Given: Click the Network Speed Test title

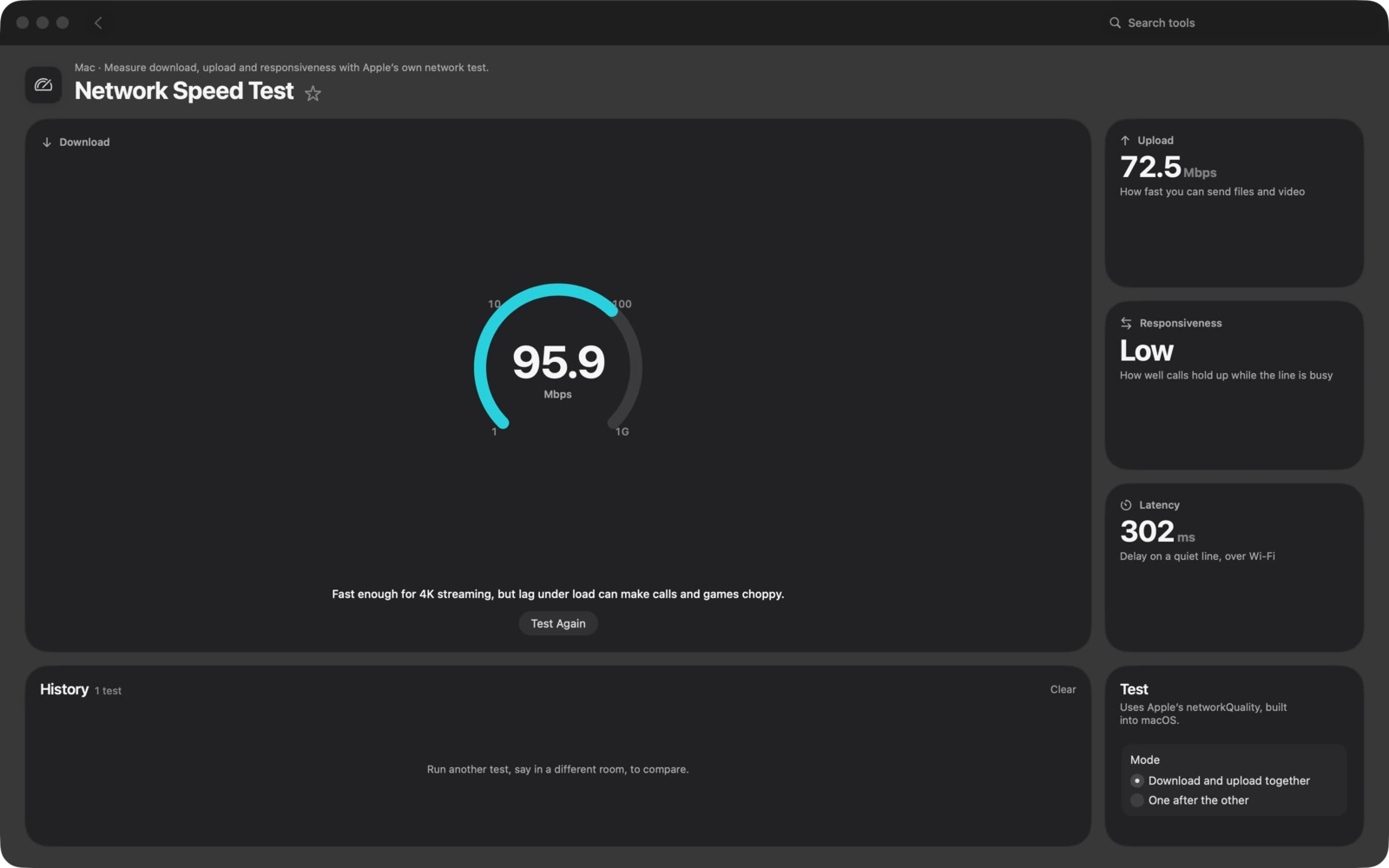Looking at the screenshot, I should coord(184,91).
